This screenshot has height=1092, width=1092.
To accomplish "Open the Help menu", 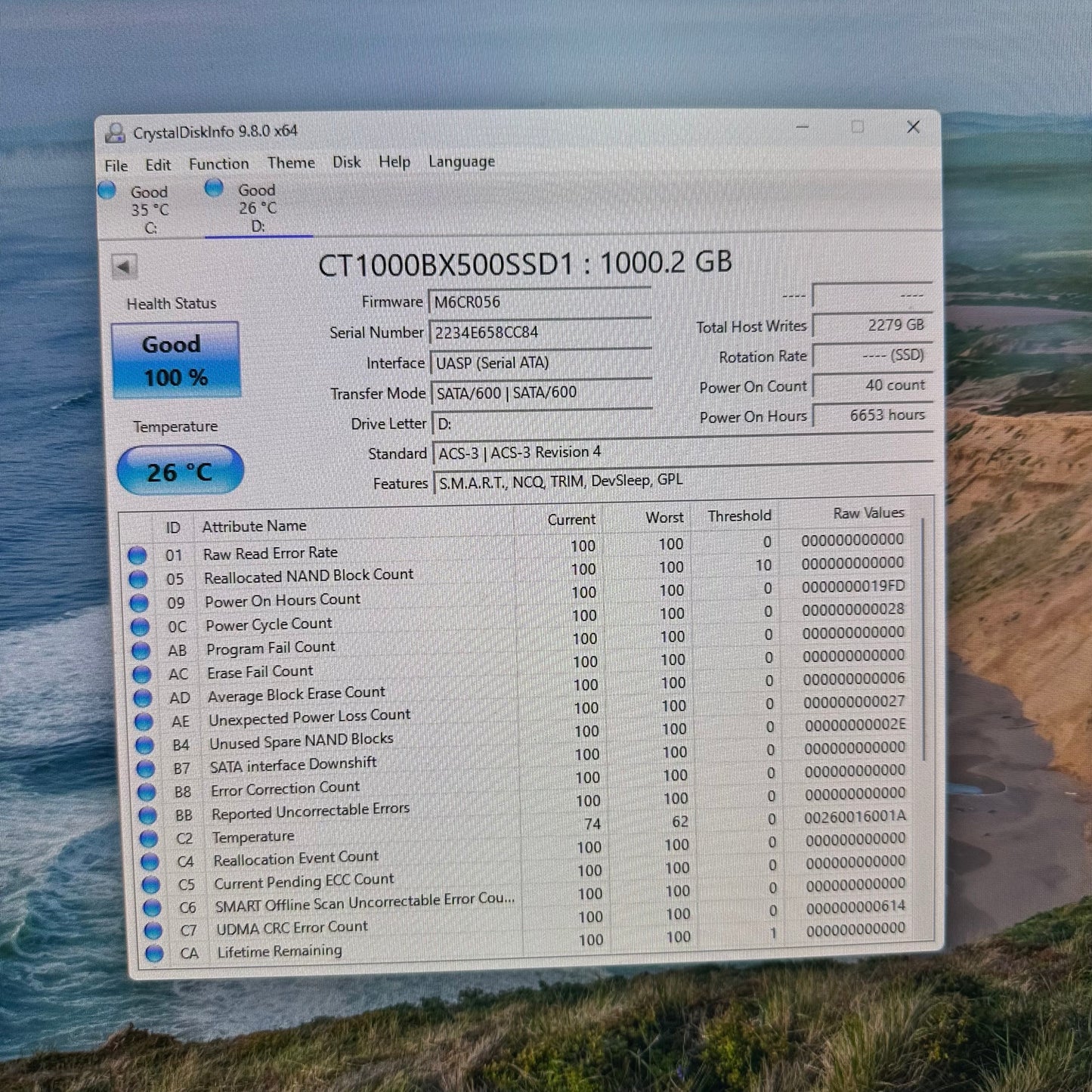I will click(394, 161).
